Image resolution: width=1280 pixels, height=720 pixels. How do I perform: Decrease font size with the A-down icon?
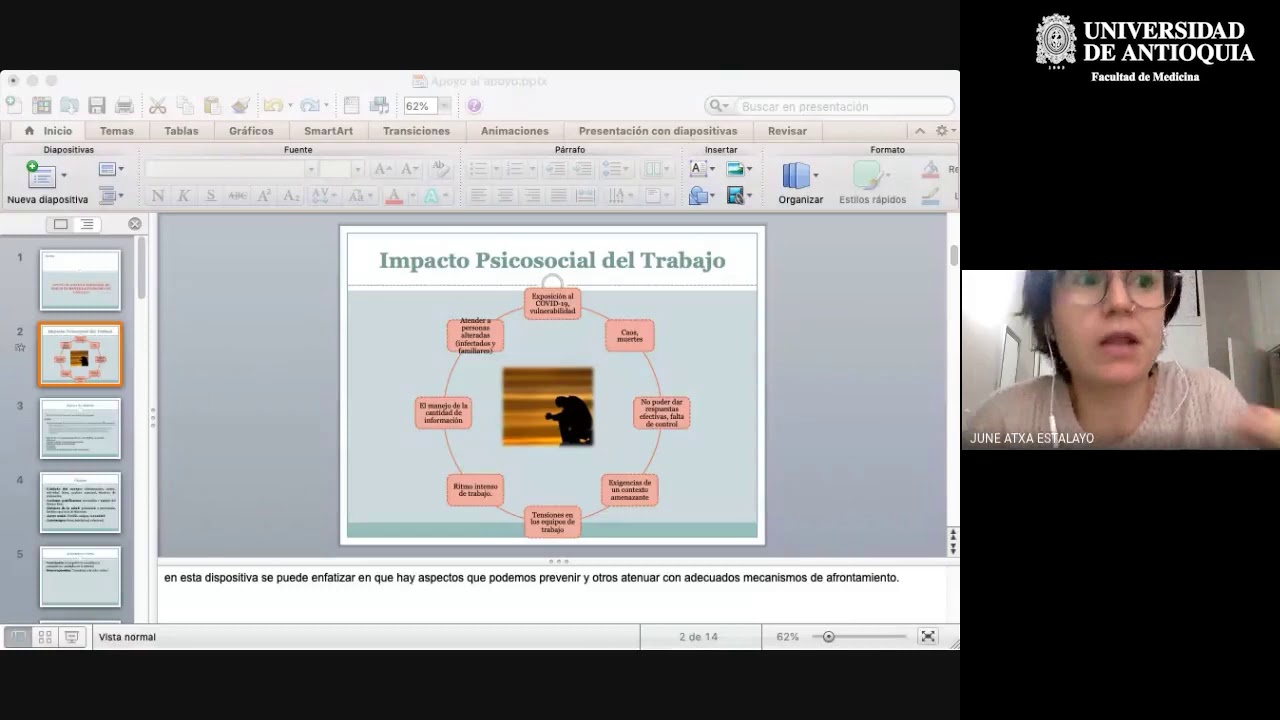point(410,169)
